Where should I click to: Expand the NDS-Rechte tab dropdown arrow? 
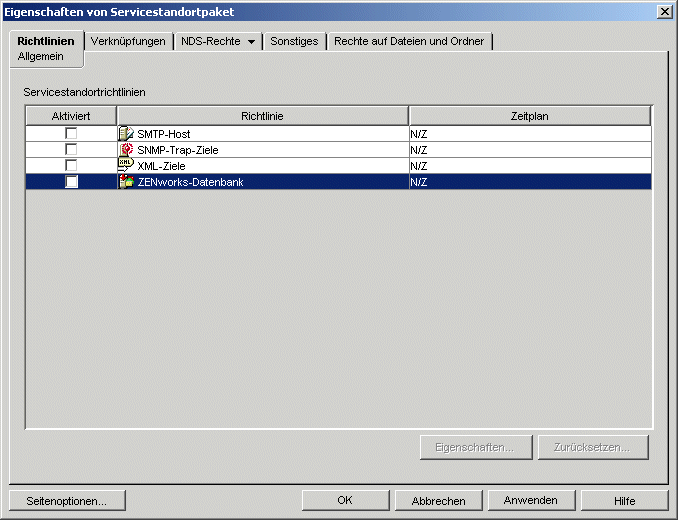251,42
